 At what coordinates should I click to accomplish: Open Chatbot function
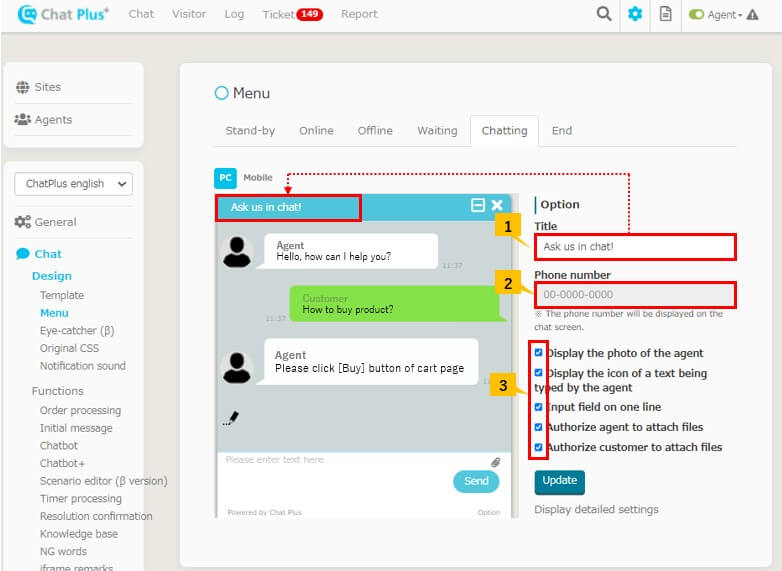59,445
